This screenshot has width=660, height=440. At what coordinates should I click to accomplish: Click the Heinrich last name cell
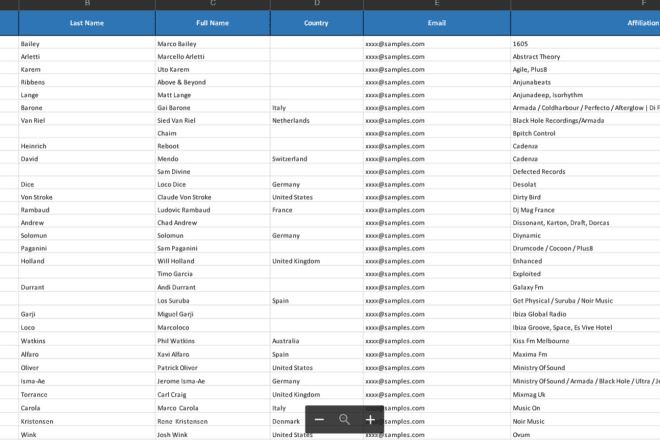pos(87,146)
